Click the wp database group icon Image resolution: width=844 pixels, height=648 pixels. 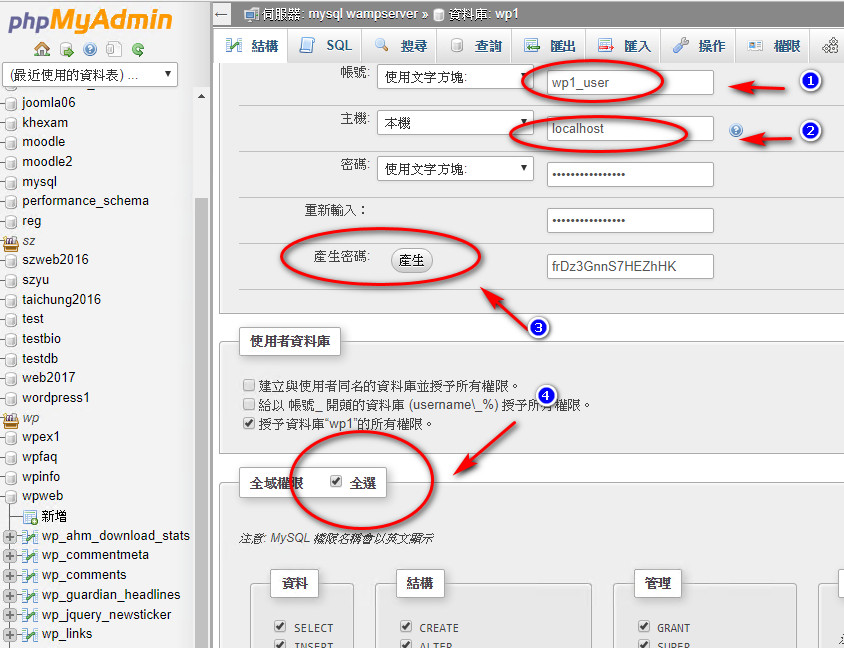point(11,419)
